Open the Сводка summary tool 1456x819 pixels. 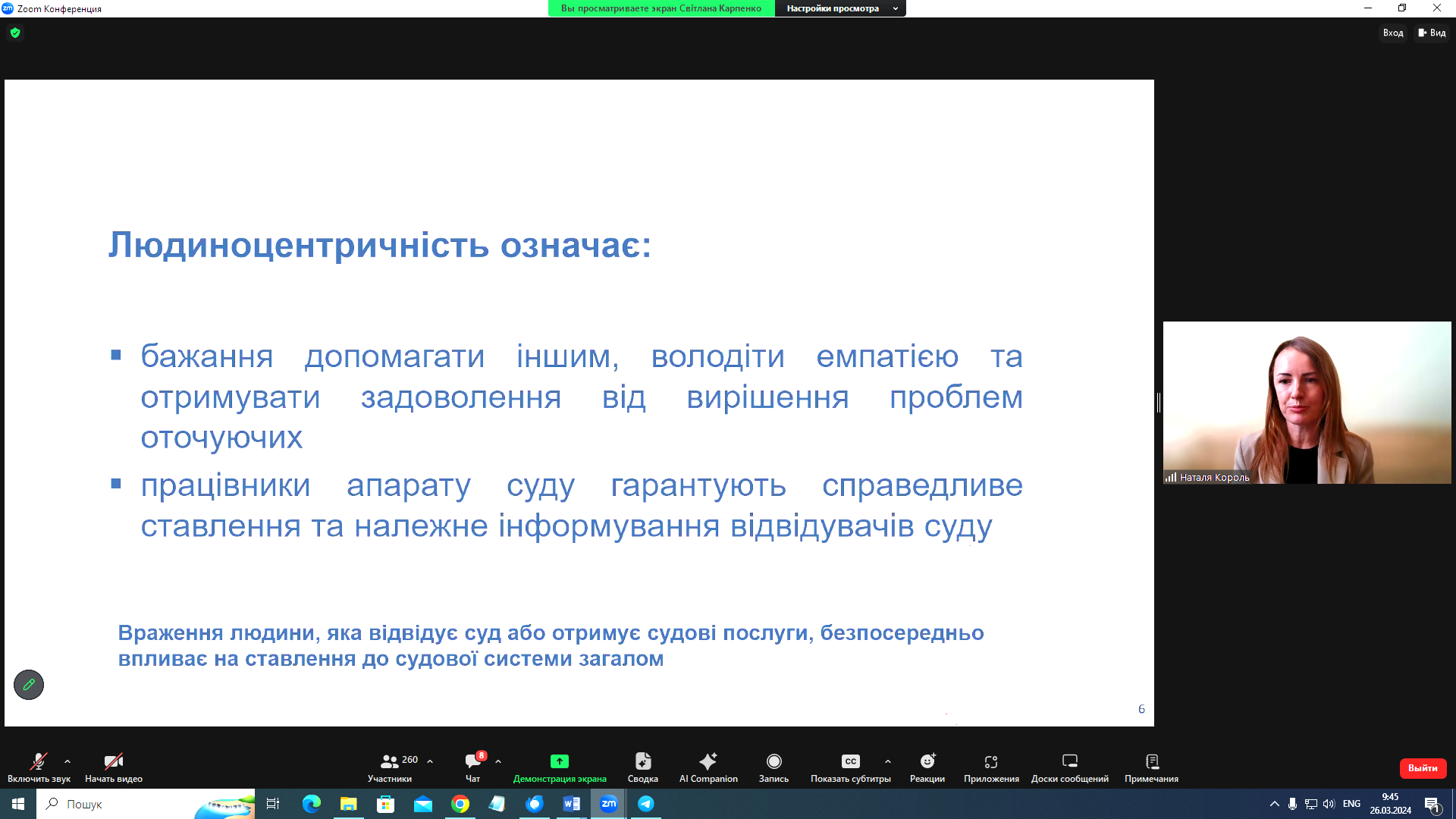click(642, 767)
